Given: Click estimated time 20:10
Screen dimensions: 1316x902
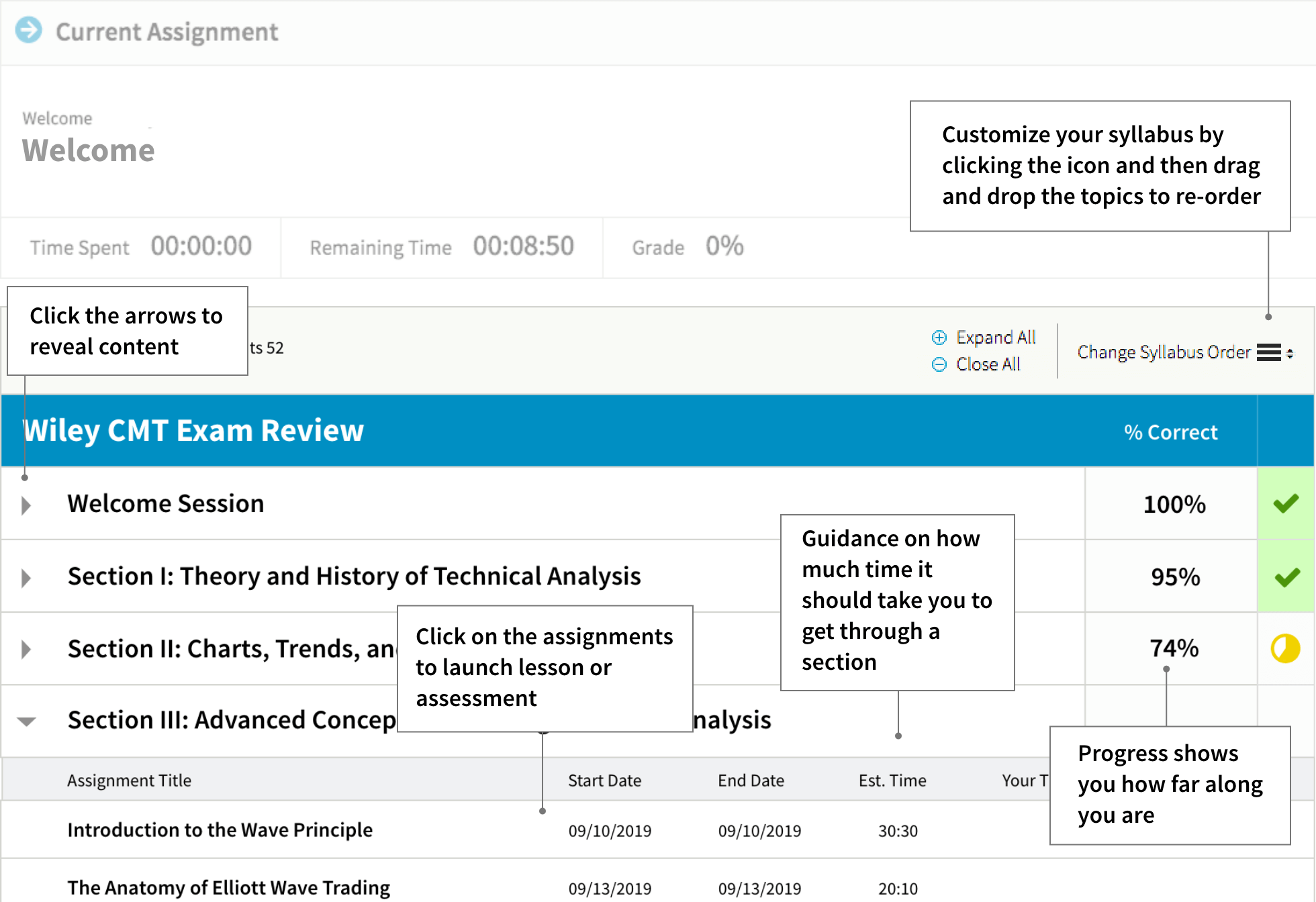Looking at the screenshot, I should [898, 889].
